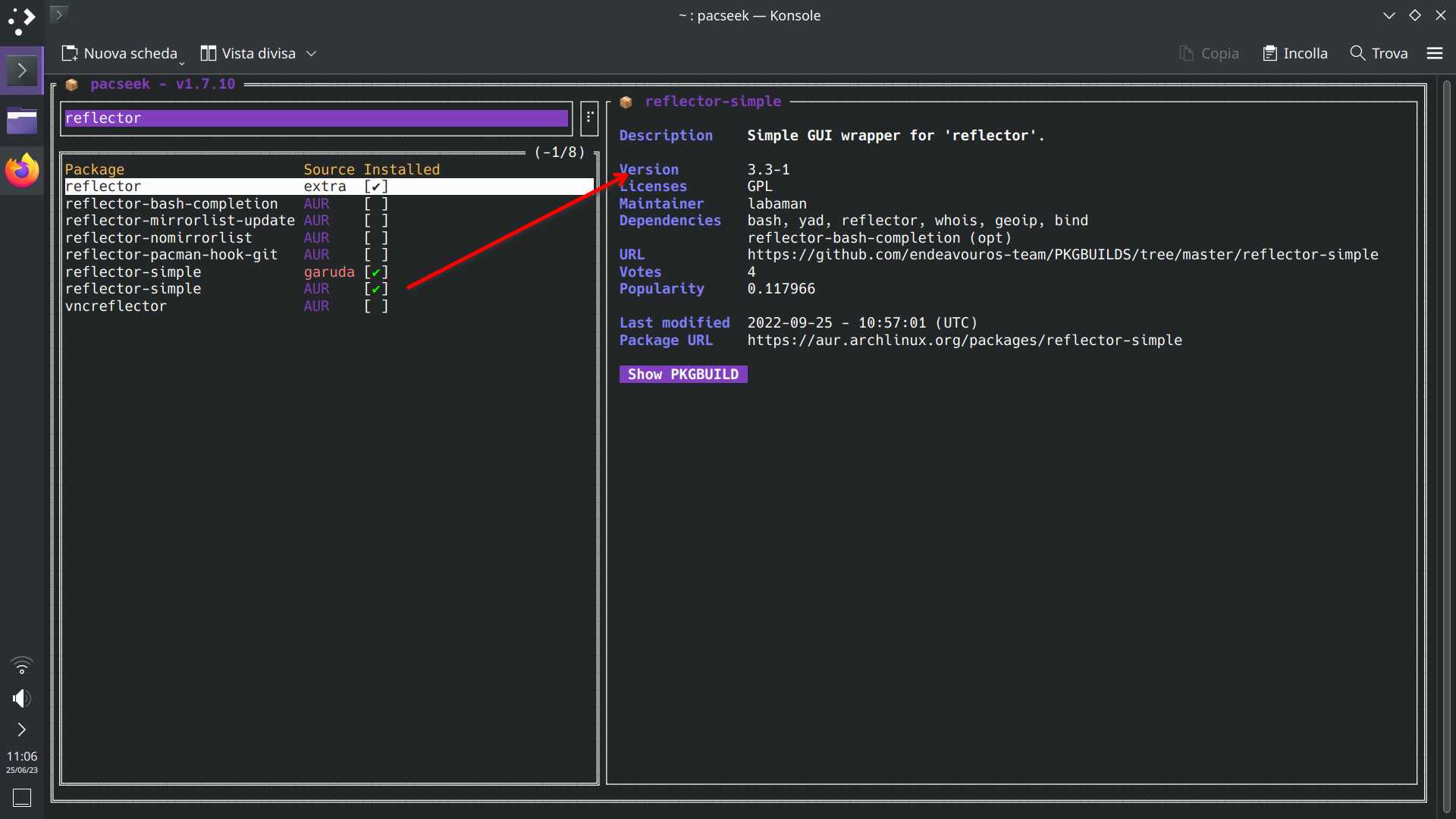Click the Package column header
This screenshot has width=1456, height=819.
[x=95, y=170]
